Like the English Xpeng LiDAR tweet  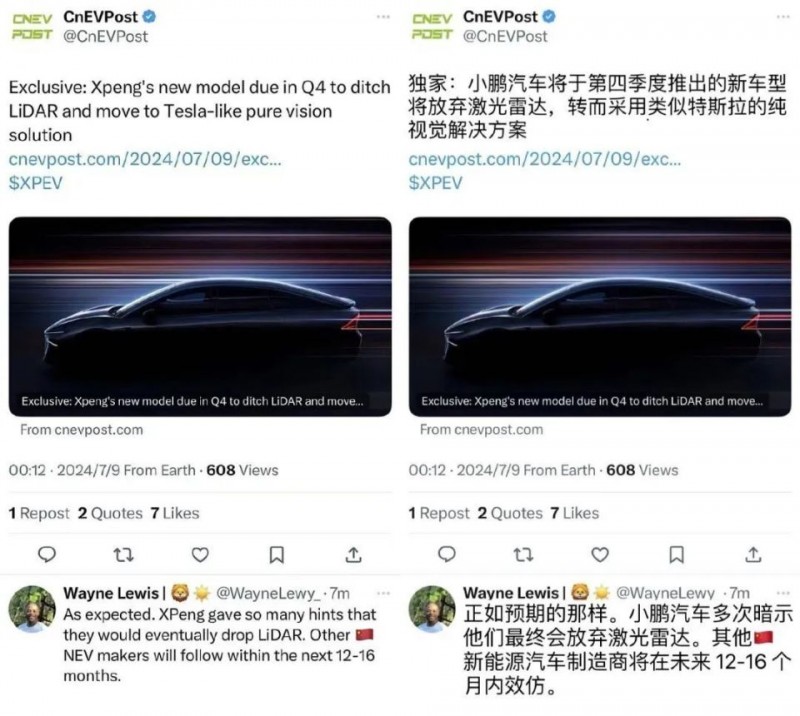(200, 554)
